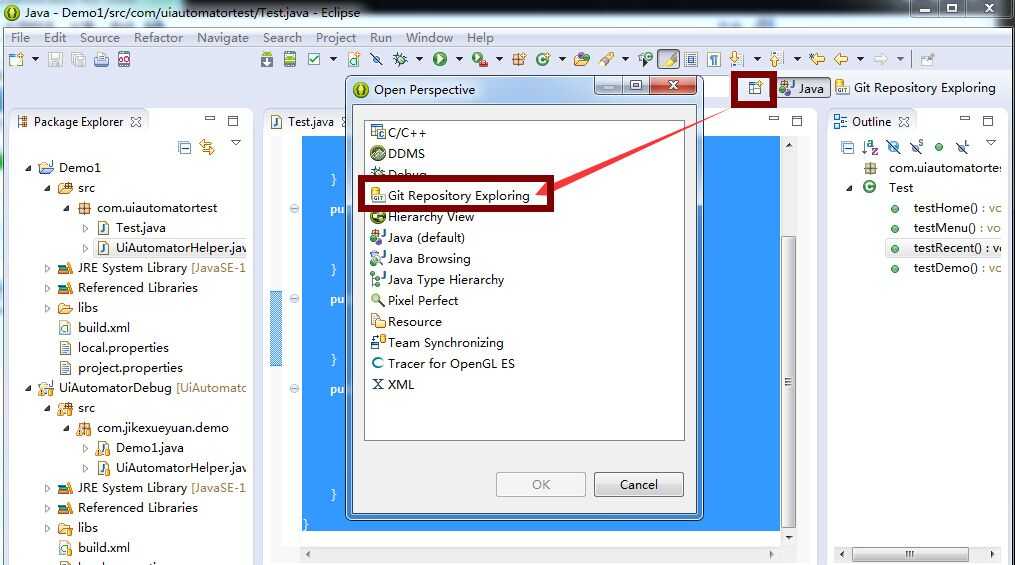Toggle Show Whitespace Characters button
Image resolution: width=1015 pixels, height=565 pixels.
coord(713,60)
